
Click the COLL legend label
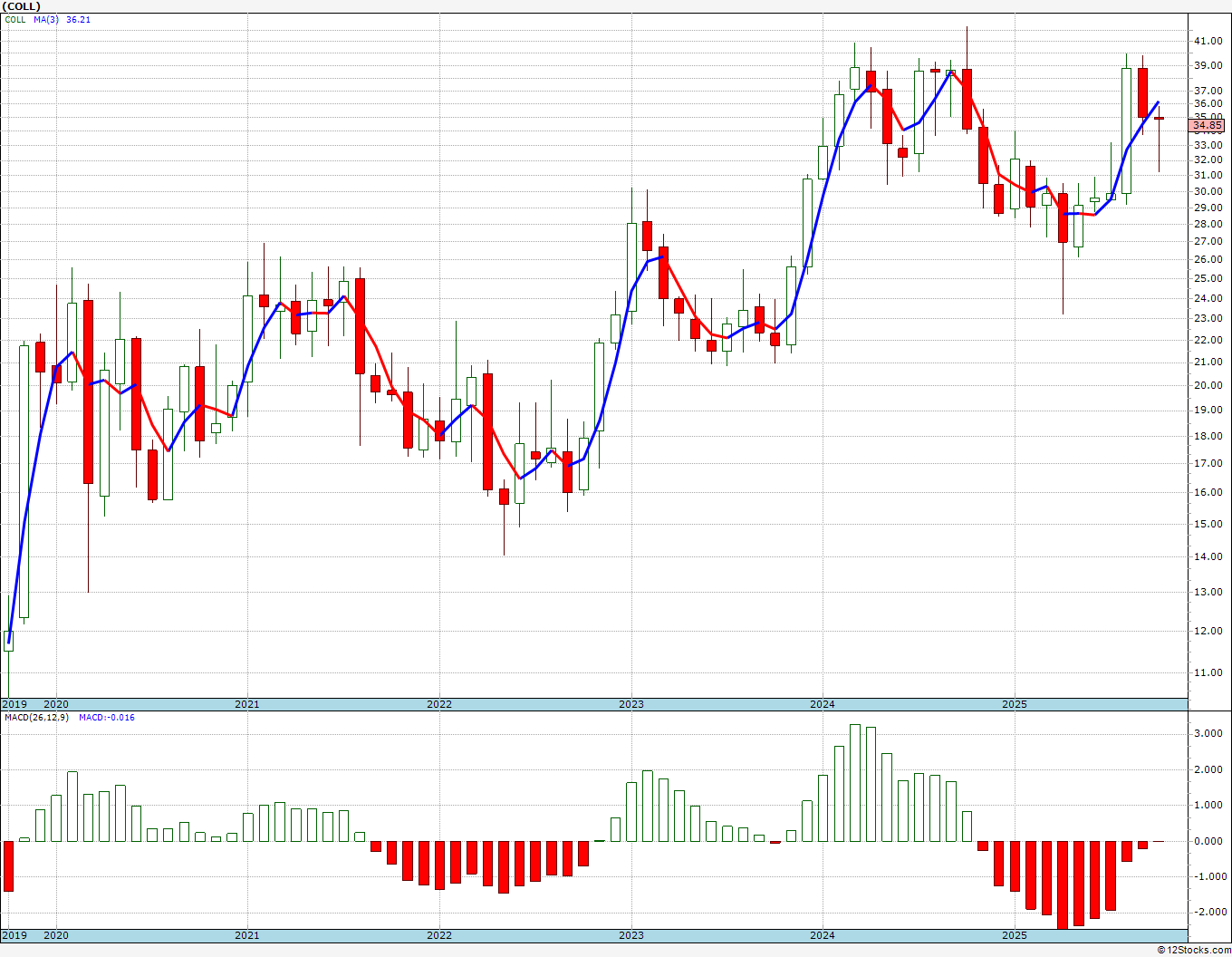click(x=15, y=19)
